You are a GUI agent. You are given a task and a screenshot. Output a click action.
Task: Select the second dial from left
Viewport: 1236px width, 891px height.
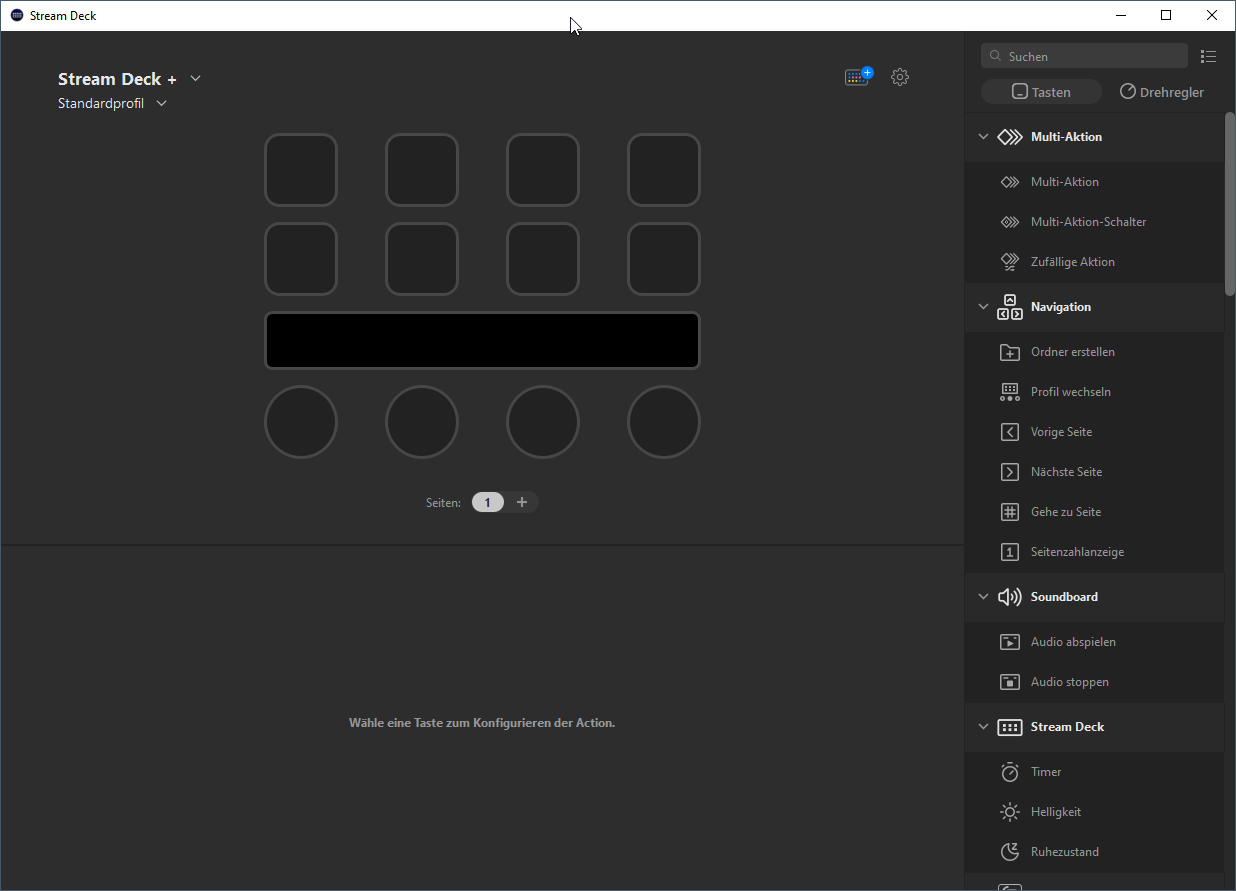(422, 422)
